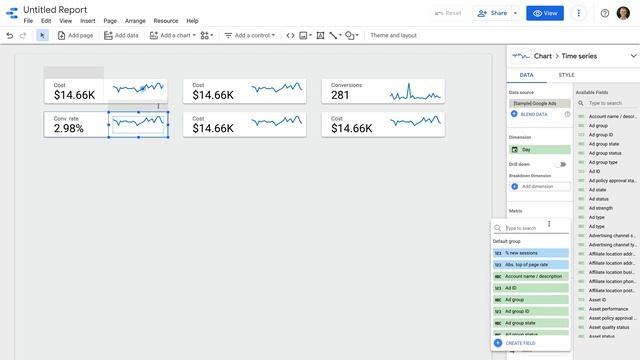640x360 pixels.
Task: Open the help question mark icon
Action: [605, 13]
